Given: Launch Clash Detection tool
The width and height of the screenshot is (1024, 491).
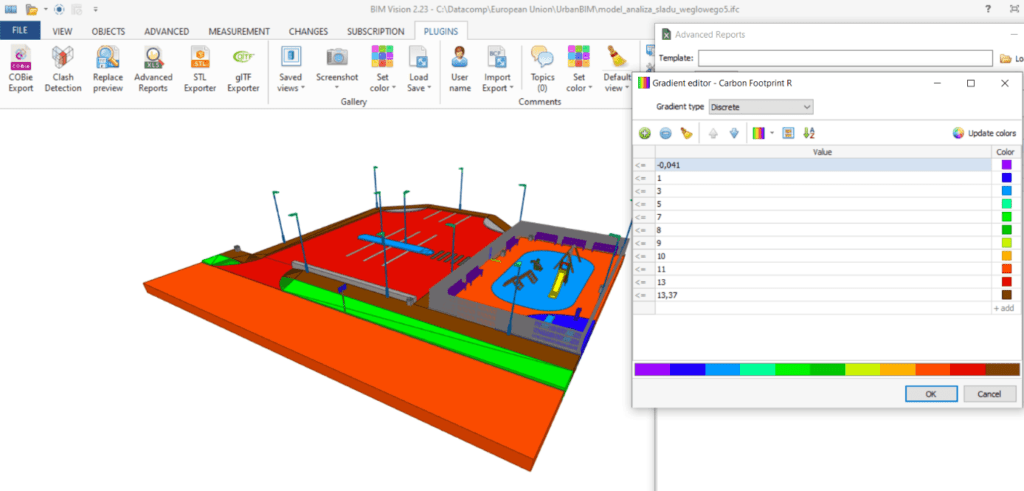Looking at the screenshot, I should pyautogui.click(x=63, y=68).
